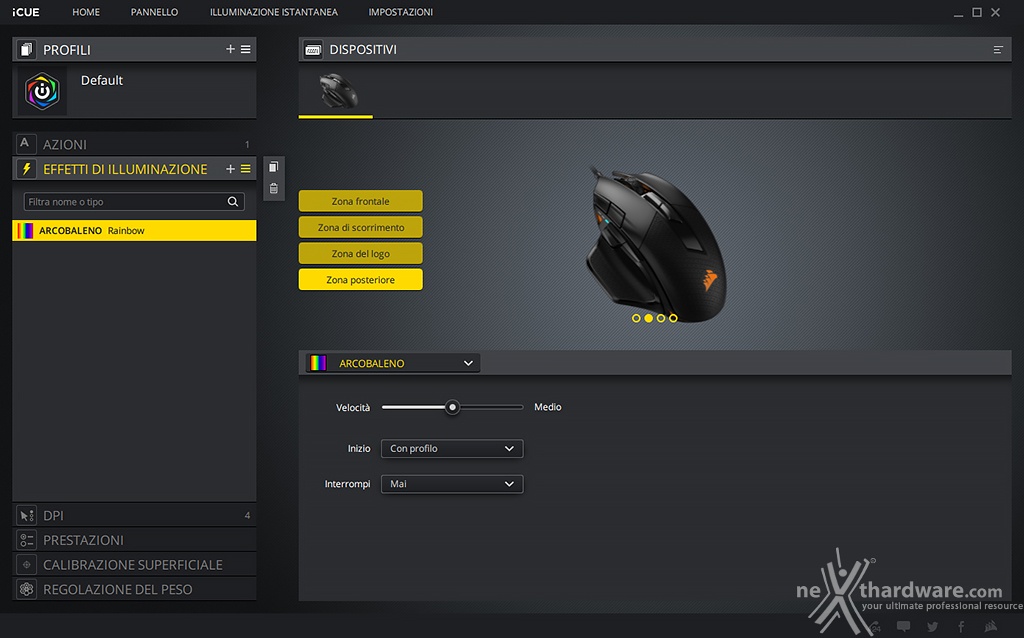Select the ARCOBALENO Rainbow effect row
Viewport: 1024px width, 638px height.
pyautogui.click(x=134, y=231)
